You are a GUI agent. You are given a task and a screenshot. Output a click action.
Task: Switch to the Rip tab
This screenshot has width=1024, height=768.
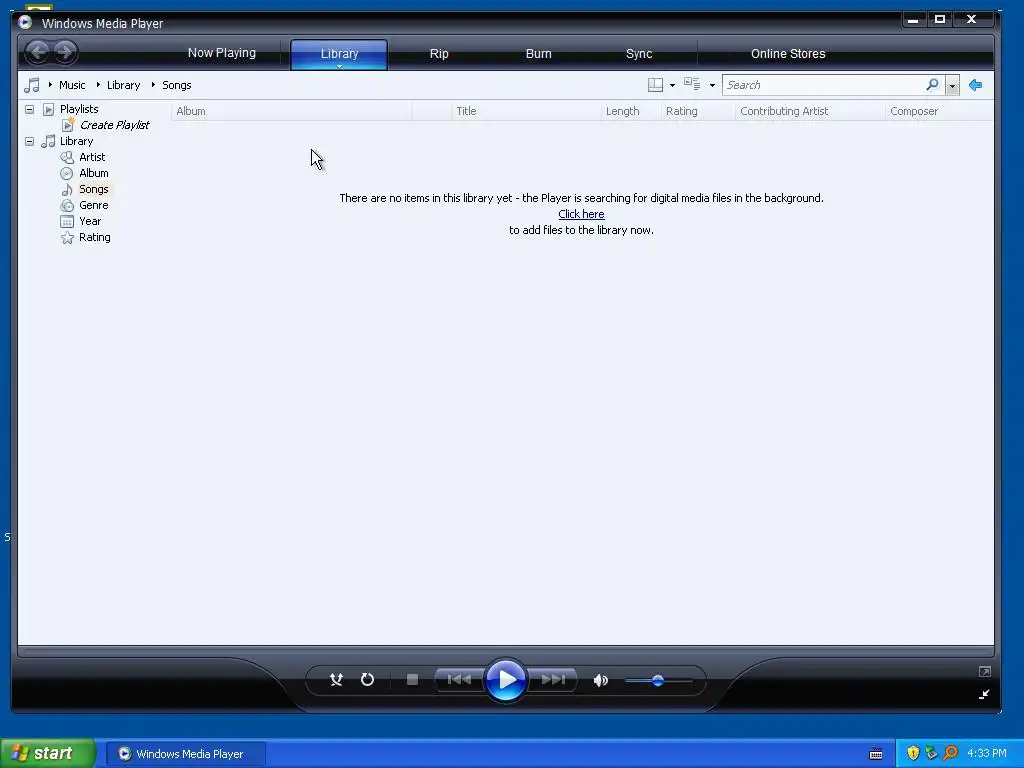point(439,54)
